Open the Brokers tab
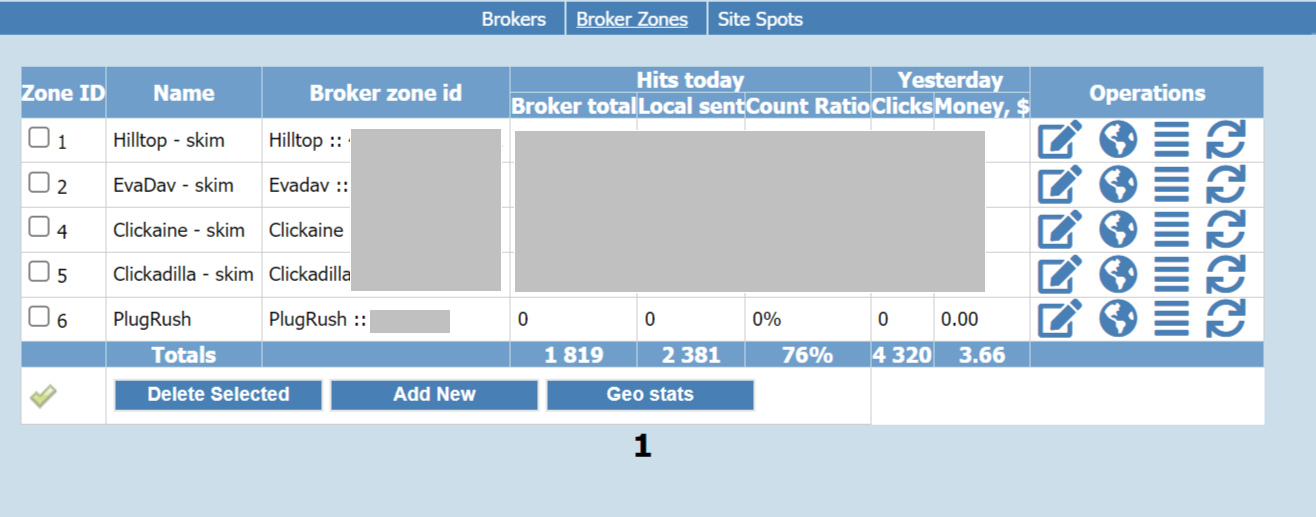This screenshot has height=517, width=1316. pos(514,19)
